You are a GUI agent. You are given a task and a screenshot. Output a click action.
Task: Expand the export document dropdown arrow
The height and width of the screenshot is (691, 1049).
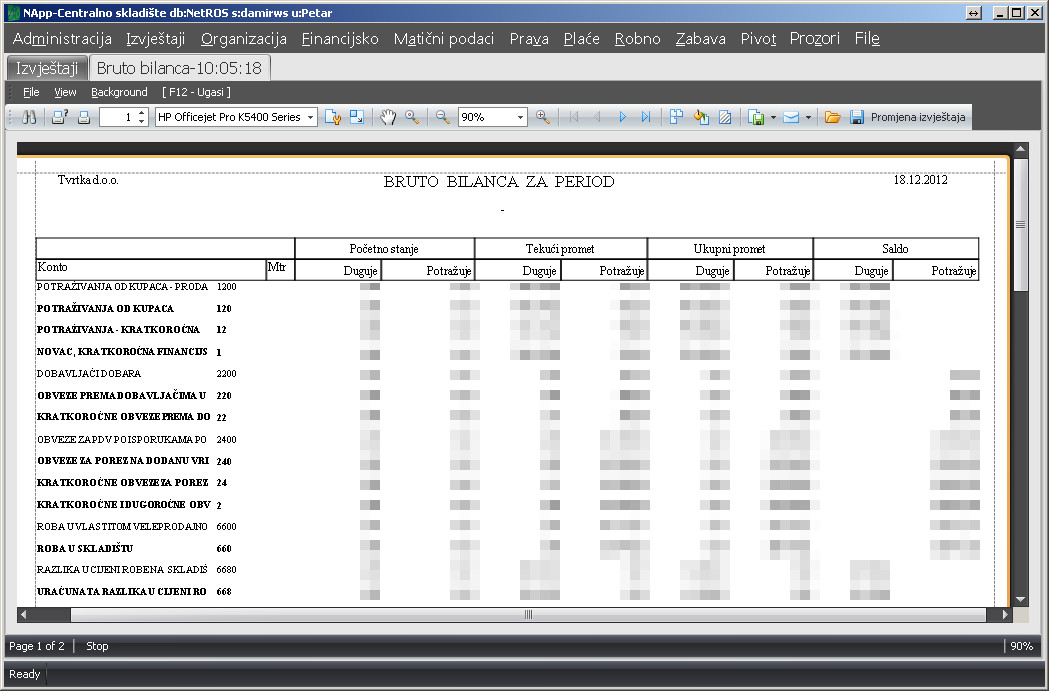point(773,117)
